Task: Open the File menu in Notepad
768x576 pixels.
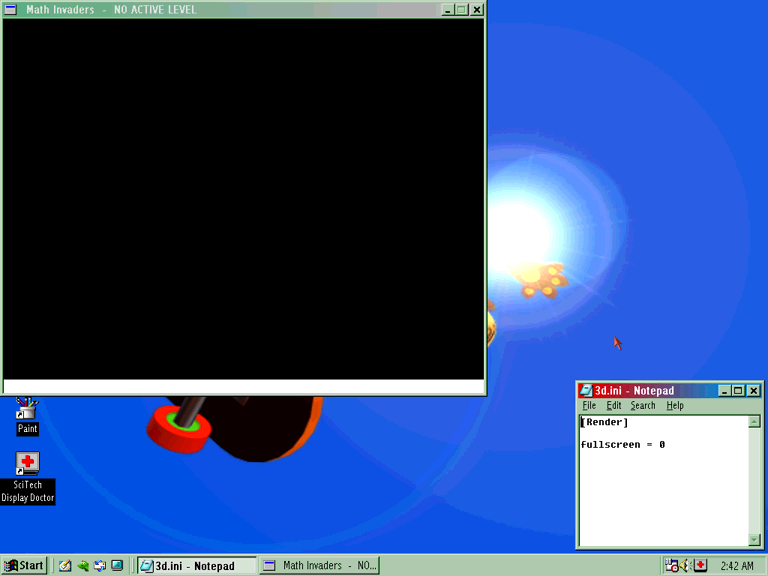Action: click(x=589, y=406)
